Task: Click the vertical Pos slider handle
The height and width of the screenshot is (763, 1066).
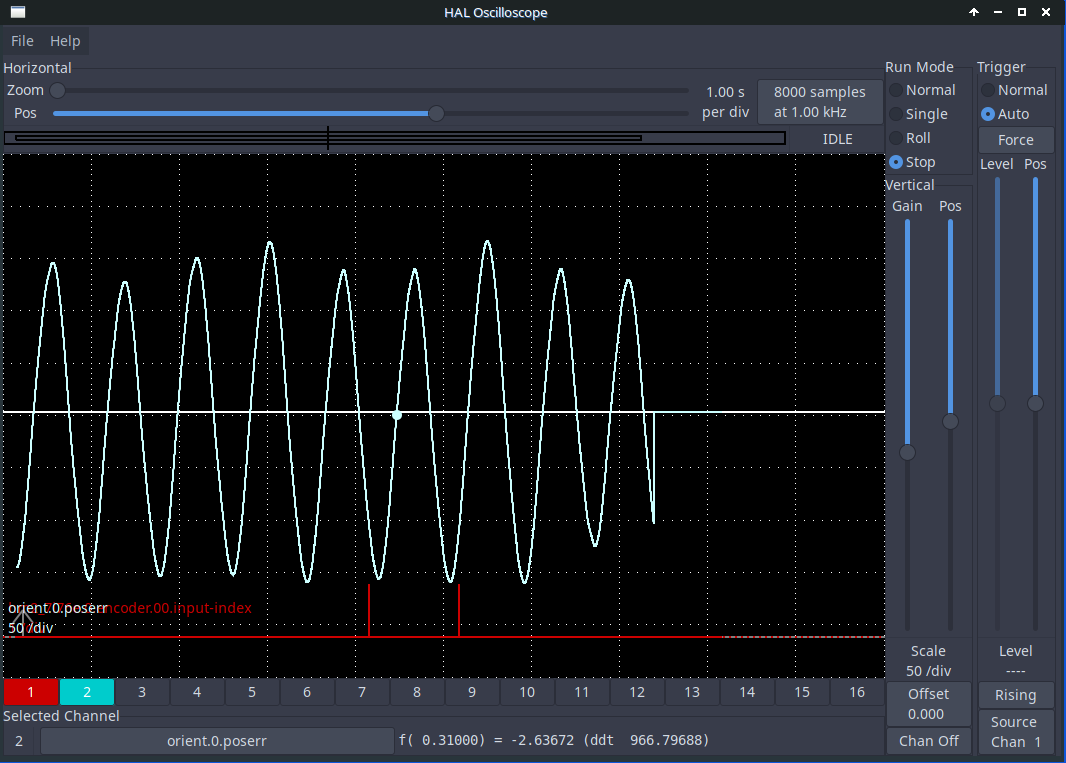Action: pyautogui.click(x=950, y=422)
